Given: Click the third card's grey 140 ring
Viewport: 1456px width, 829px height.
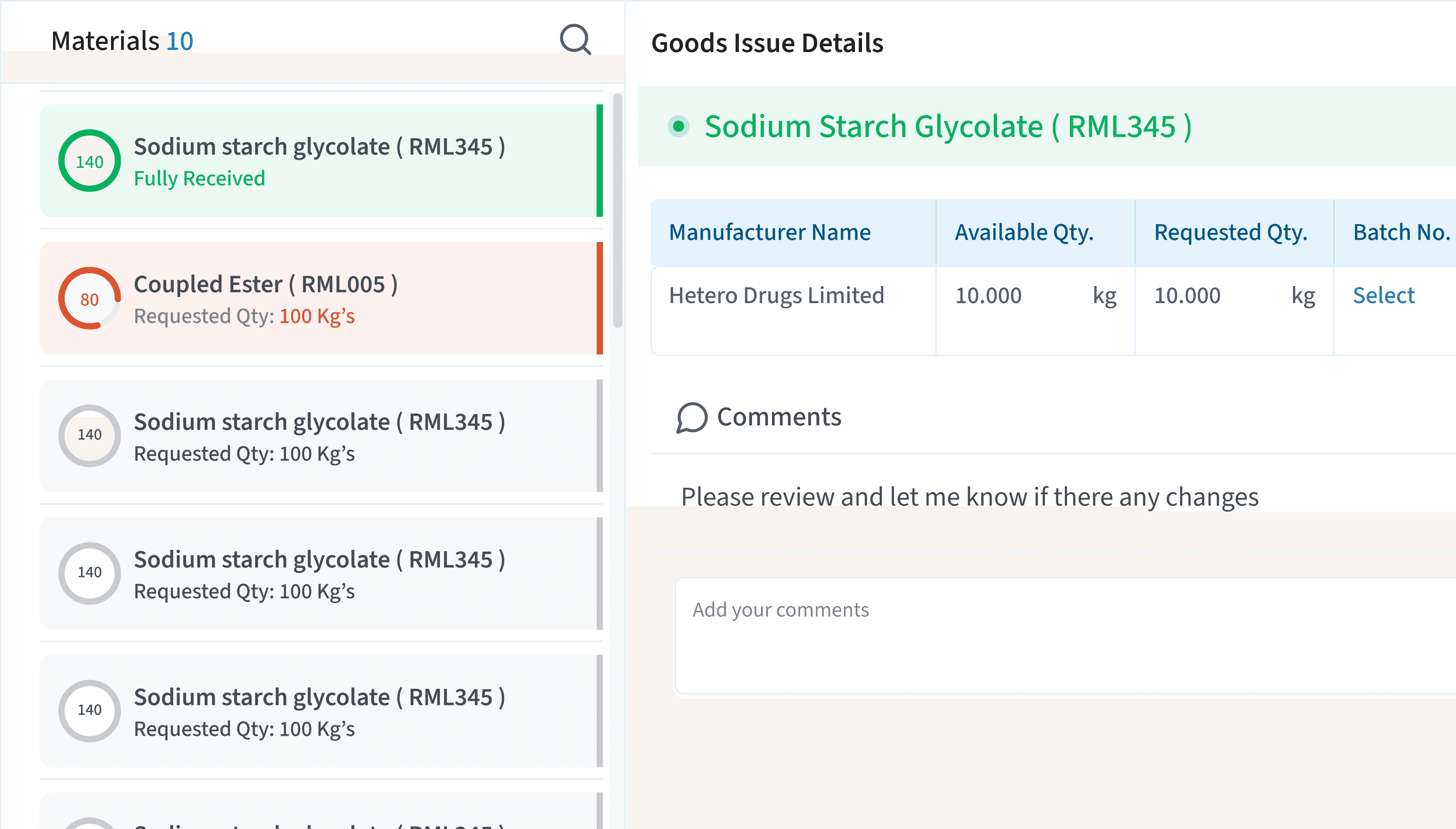Looking at the screenshot, I should click(90, 436).
